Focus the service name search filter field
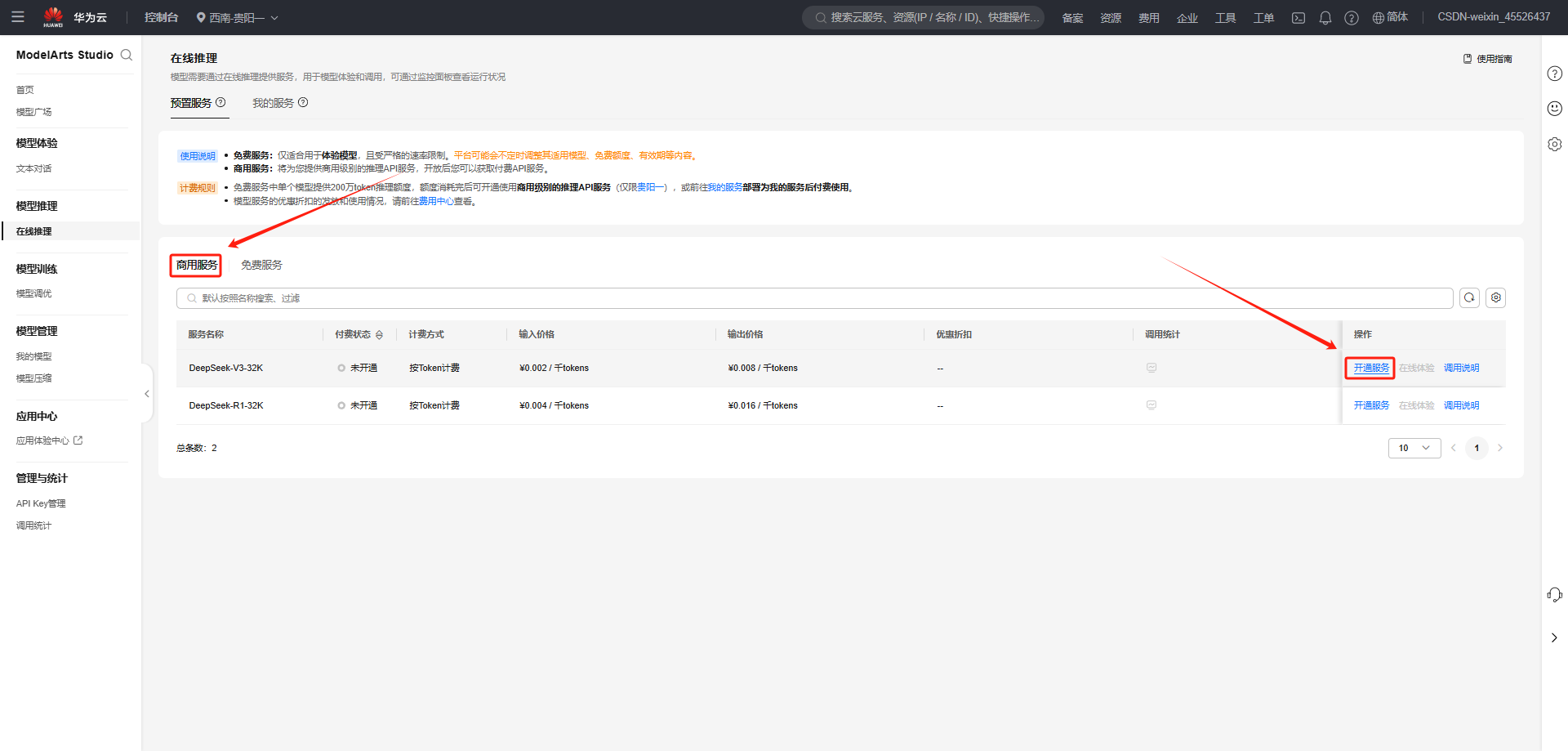This screenshot has width=1568, height=751. click(814, 298)
